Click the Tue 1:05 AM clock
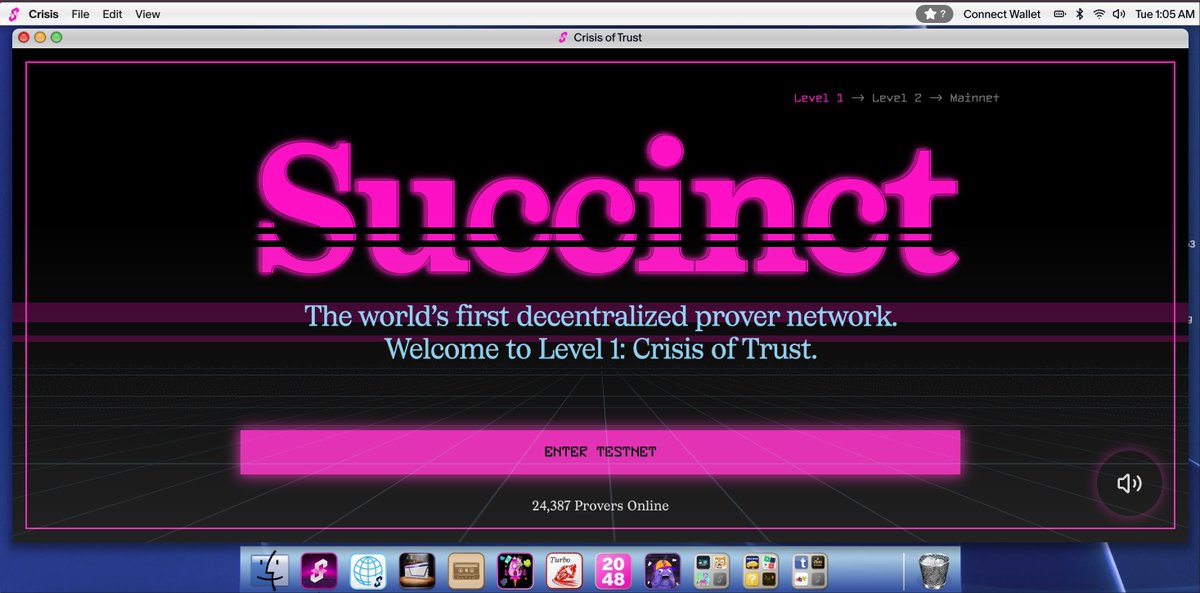This screenshot has width=1200, height=593. click(1163, 14)
